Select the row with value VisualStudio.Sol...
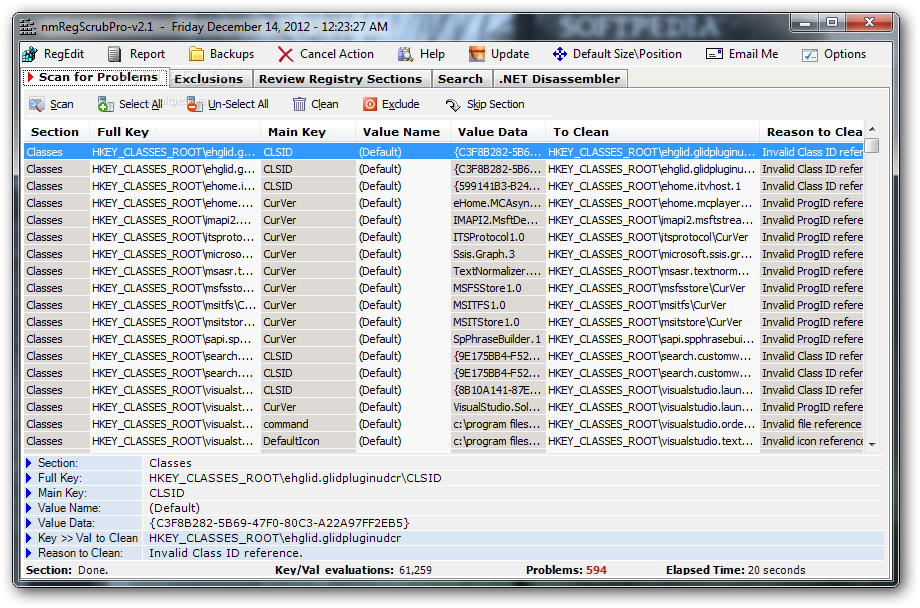The image size is (920, 608). (x=444, y=407)
